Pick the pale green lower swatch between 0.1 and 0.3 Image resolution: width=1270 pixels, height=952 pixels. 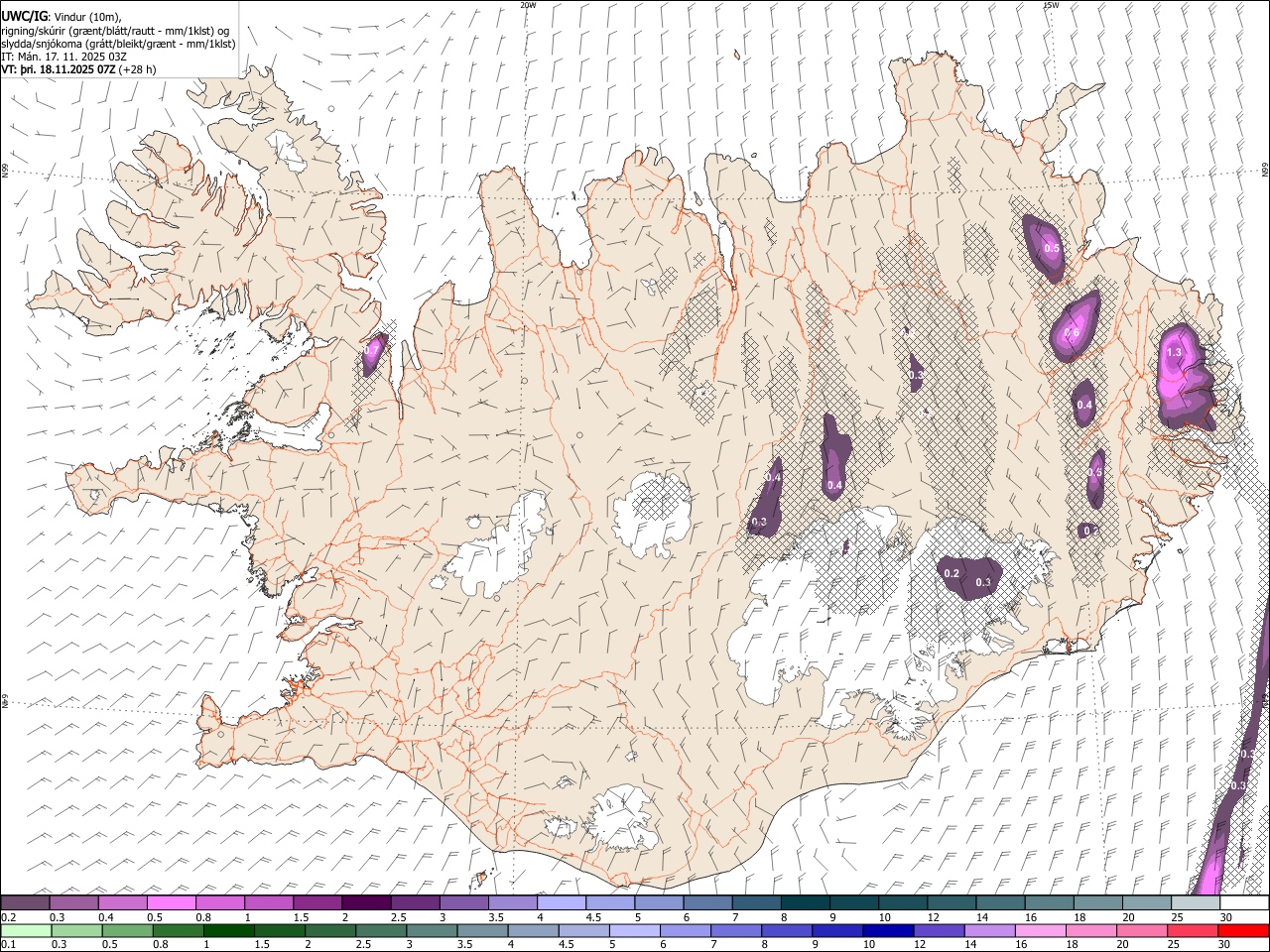coord(26,930)
